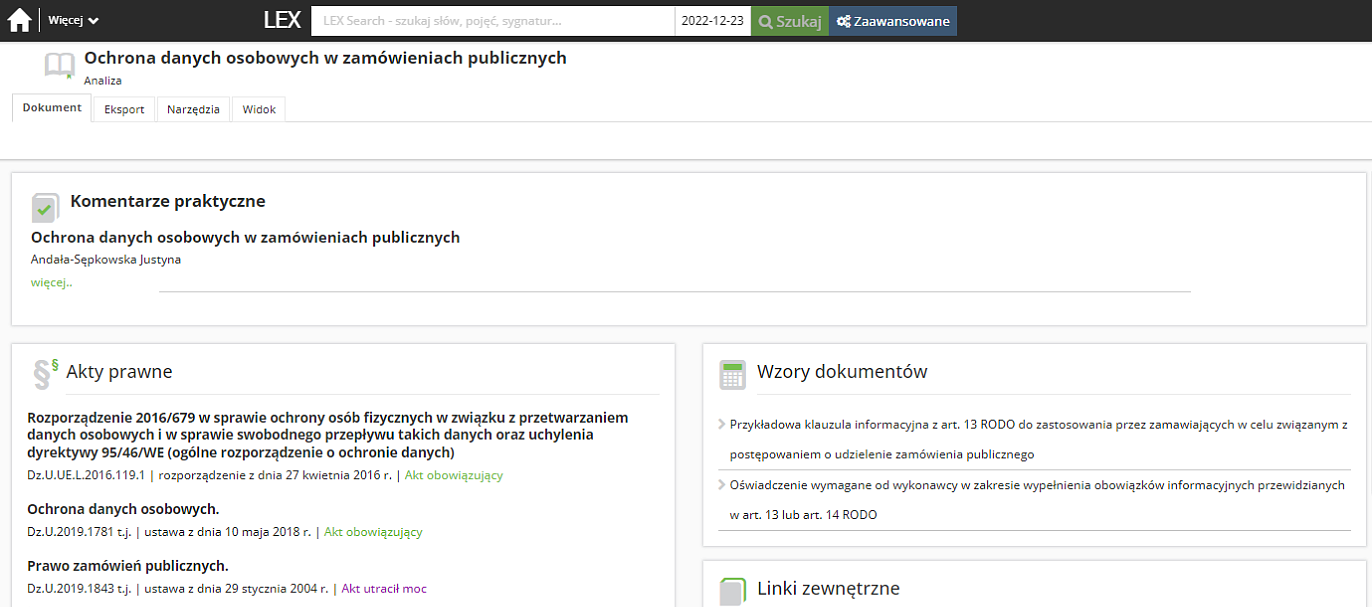
Task: Click the green więcej.. link
Action: pos(51,282)
